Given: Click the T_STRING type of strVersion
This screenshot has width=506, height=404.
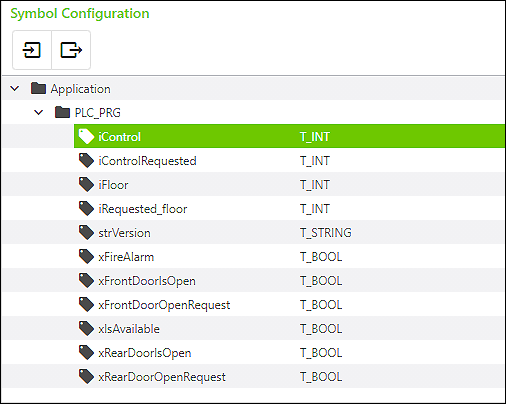Looking at the screenshot, I should tap(326, 233).
